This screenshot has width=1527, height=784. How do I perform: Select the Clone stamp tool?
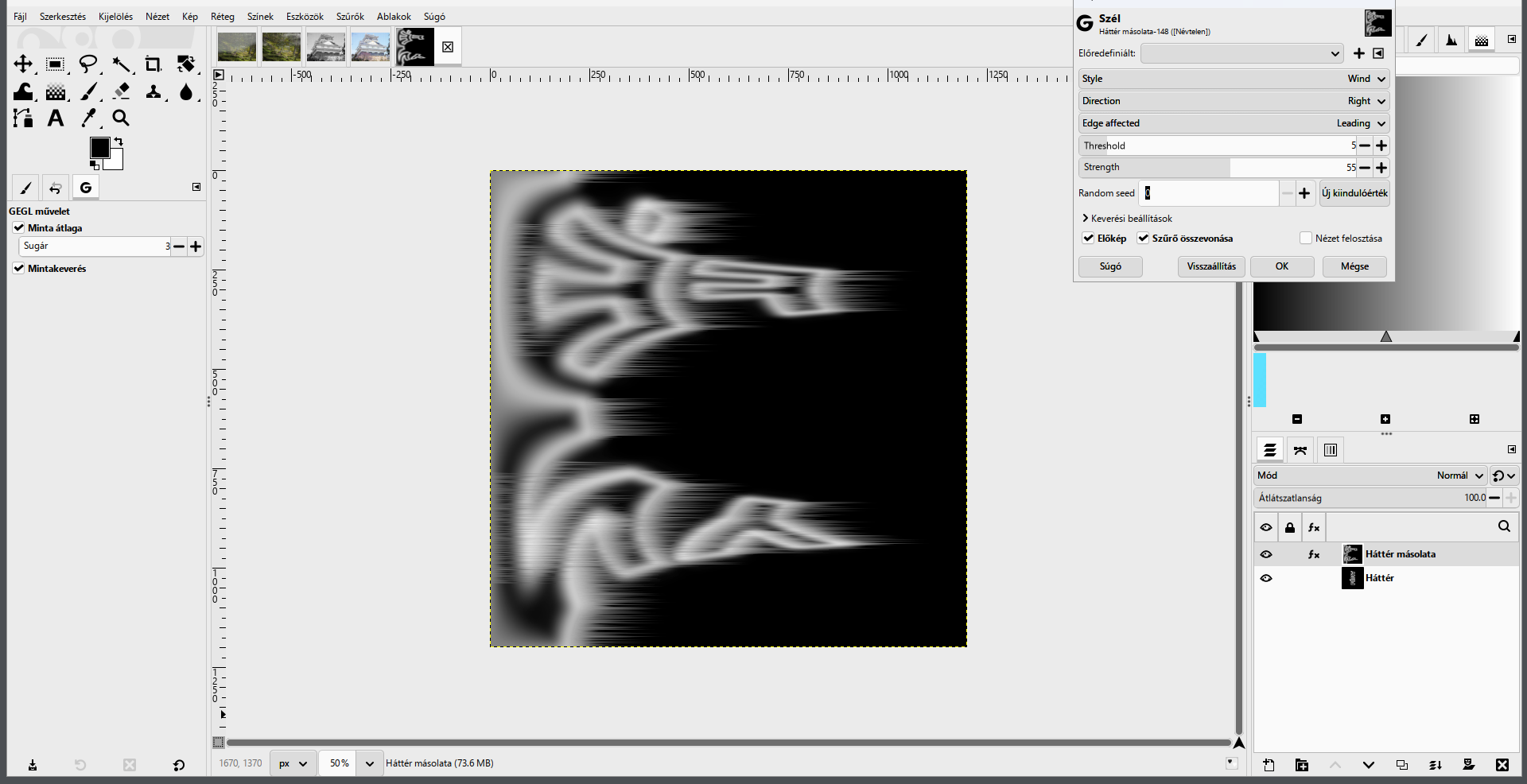[153, 91]
